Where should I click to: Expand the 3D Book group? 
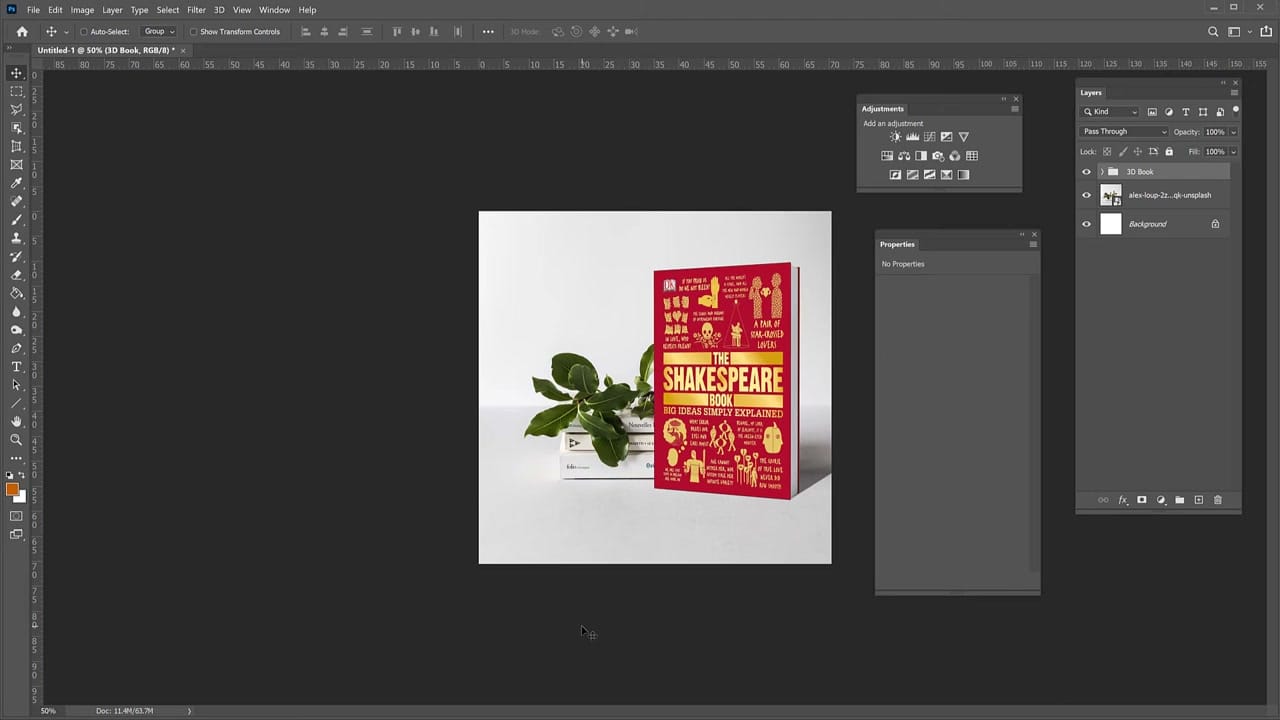coord(1101,171)
